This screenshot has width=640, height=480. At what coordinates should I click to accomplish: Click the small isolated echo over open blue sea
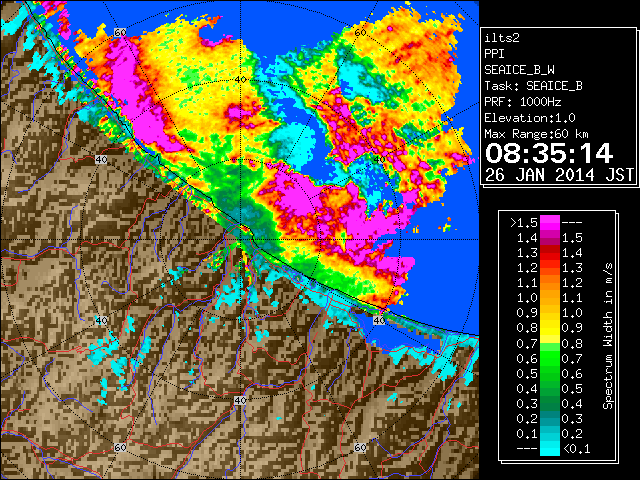pos(447,226)
